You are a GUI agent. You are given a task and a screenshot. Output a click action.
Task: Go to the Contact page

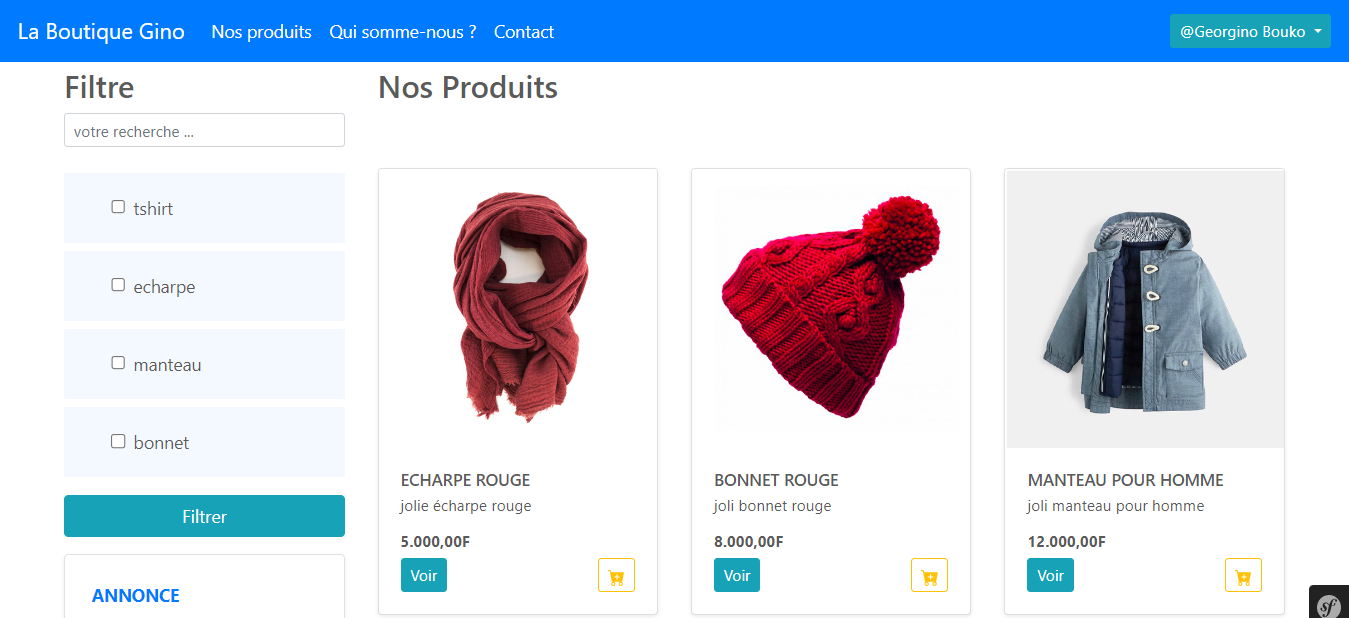pos(523,31)
